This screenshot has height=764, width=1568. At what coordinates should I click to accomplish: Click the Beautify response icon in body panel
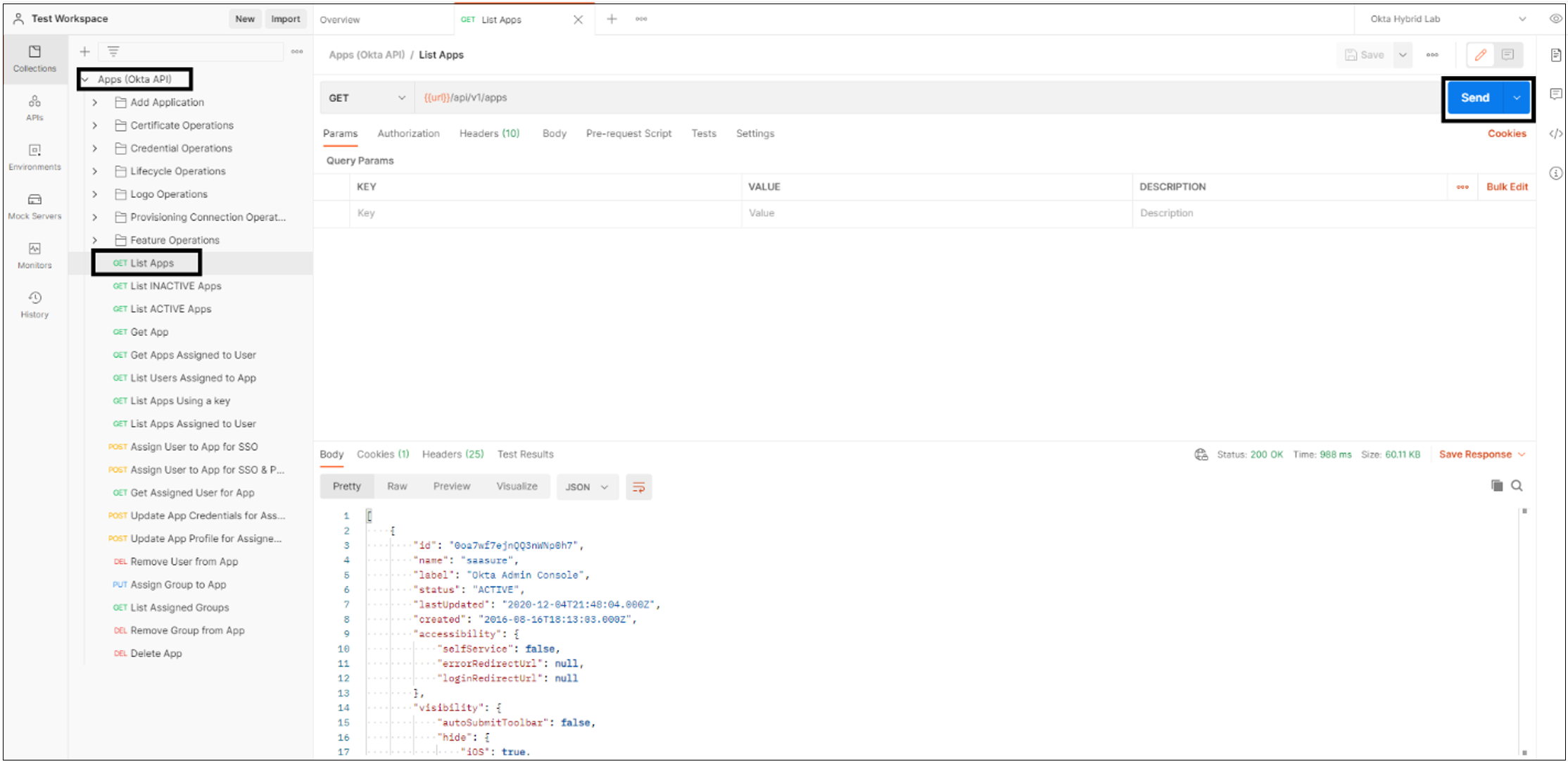638,487
